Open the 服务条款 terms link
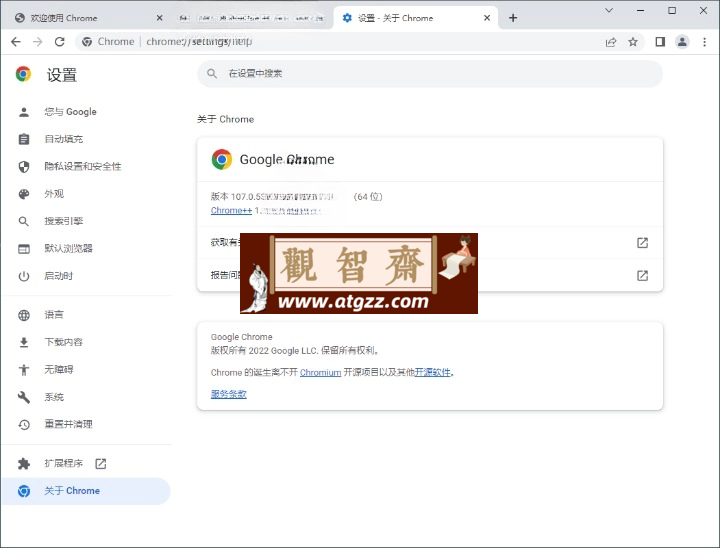The image size is (720, 548). (x=229, y=394)
